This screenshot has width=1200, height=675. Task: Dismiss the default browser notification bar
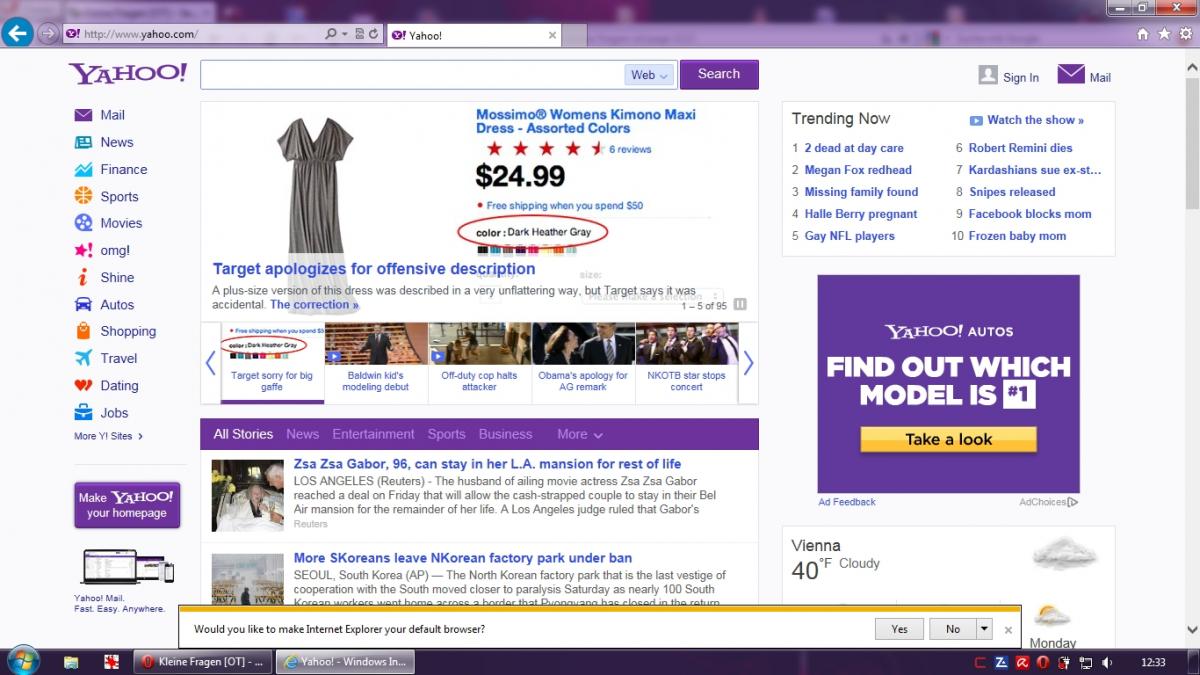(x=1008, y=630)
